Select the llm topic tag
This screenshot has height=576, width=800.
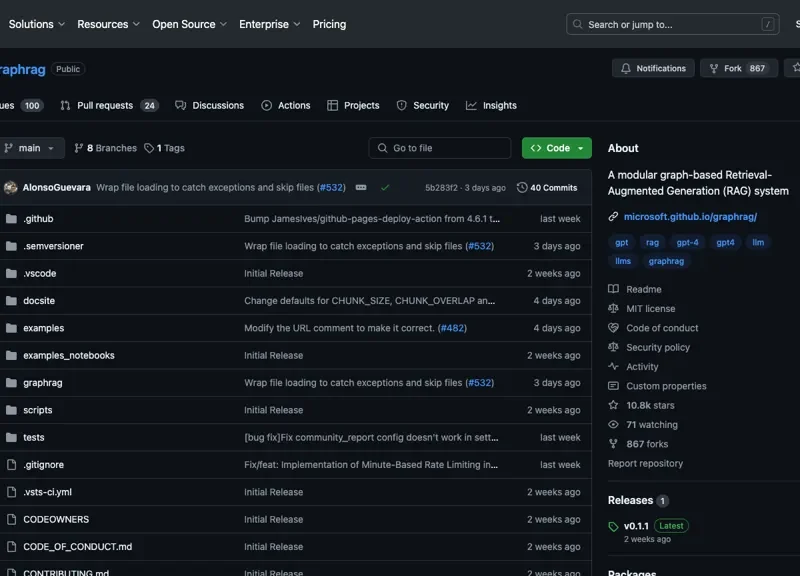click(x=758, y=242)
